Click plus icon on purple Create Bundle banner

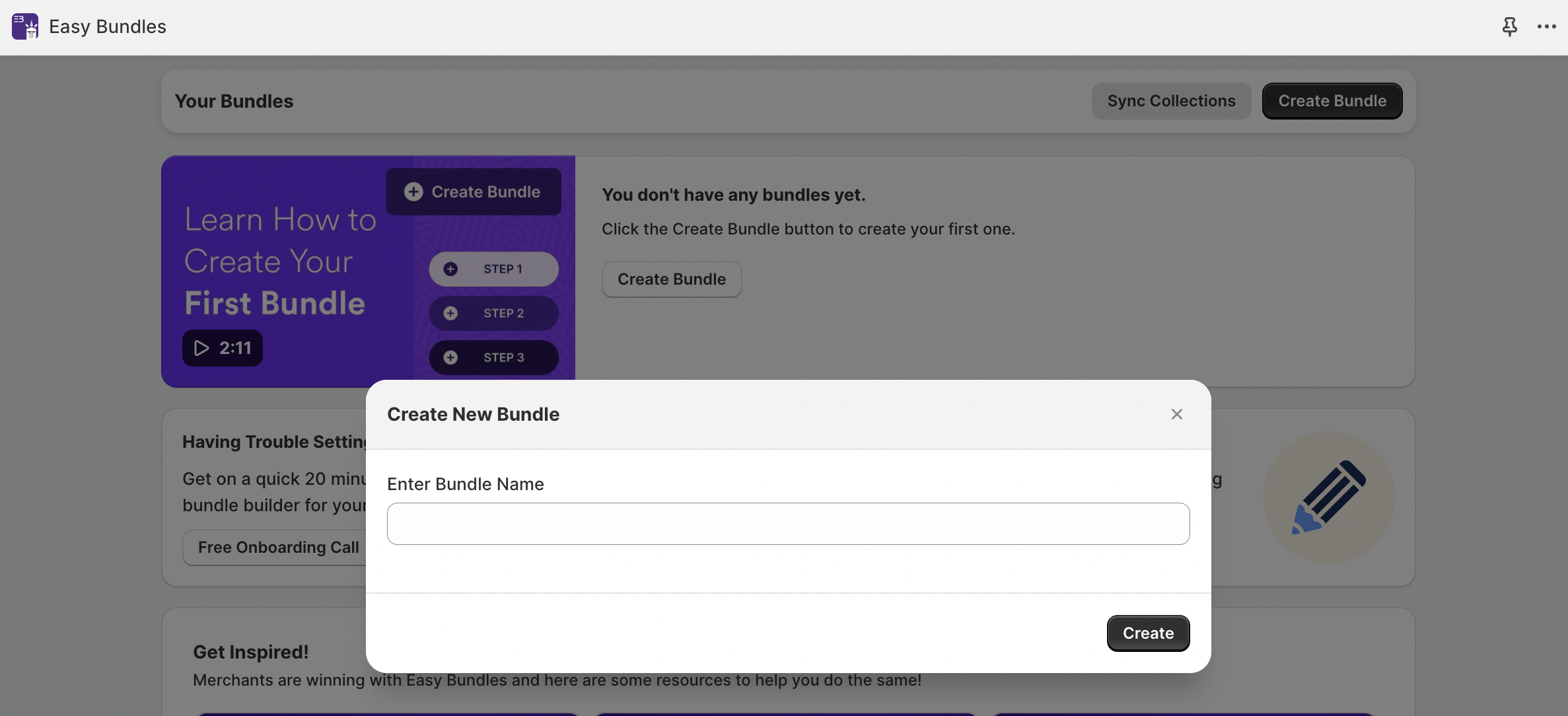click(x=413, y=192)
